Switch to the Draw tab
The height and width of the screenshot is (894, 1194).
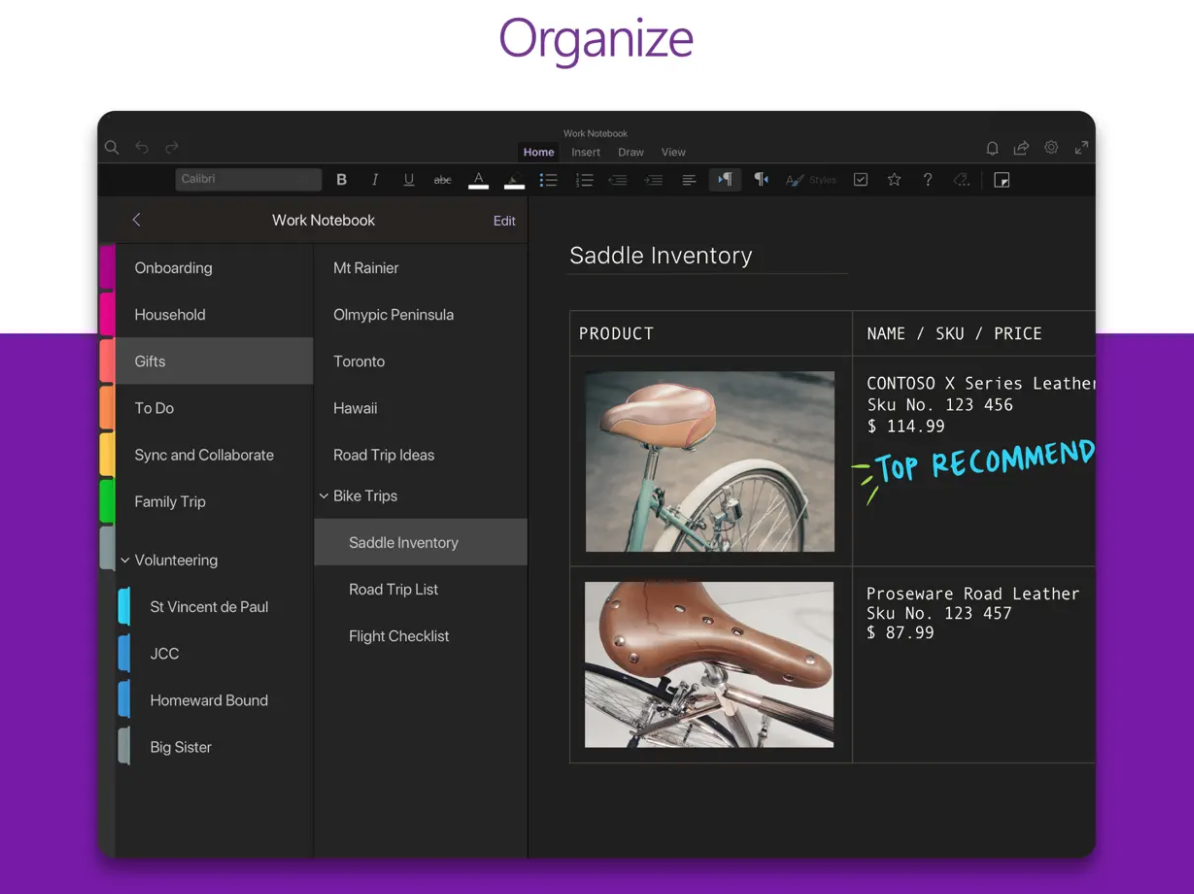pyautogui.click(x=631, y=153)
